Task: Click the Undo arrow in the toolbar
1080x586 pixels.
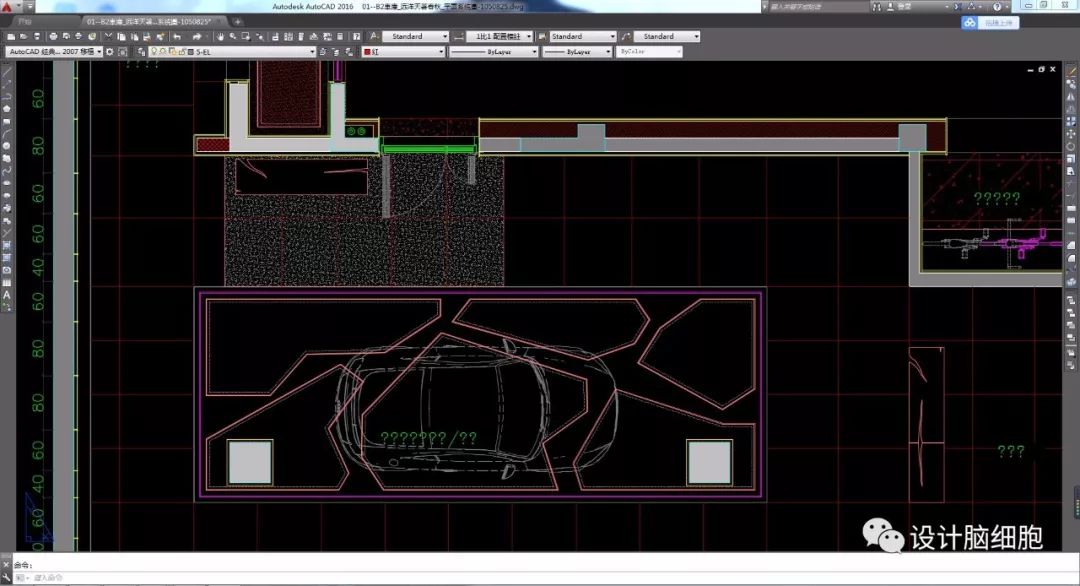Action: coord(177,37)
